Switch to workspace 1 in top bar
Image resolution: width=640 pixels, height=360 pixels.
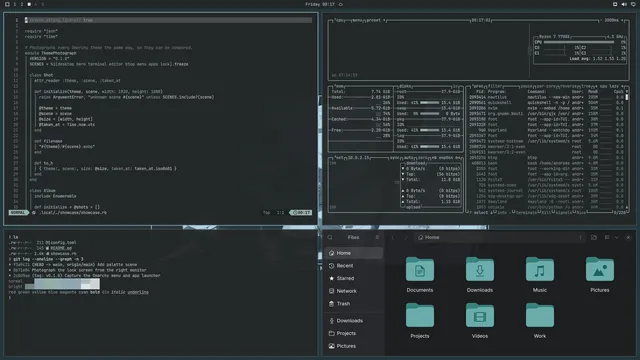click(x=15, y=4)
